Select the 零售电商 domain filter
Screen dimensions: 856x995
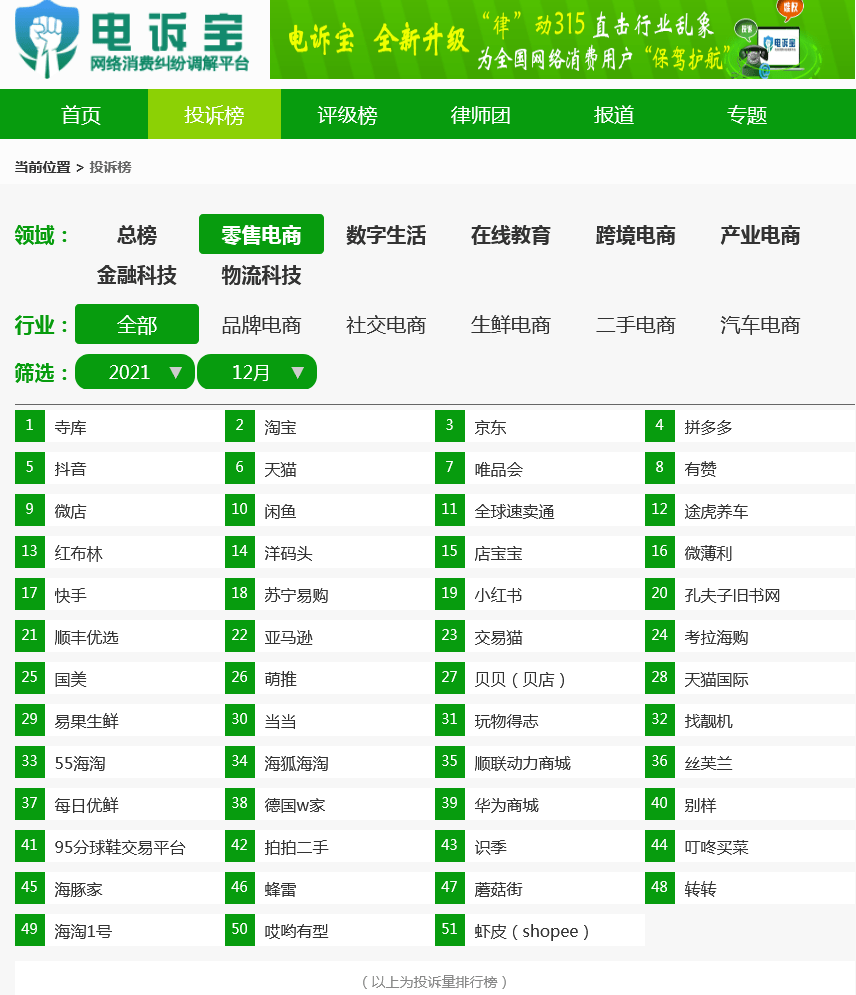(261, 235)
